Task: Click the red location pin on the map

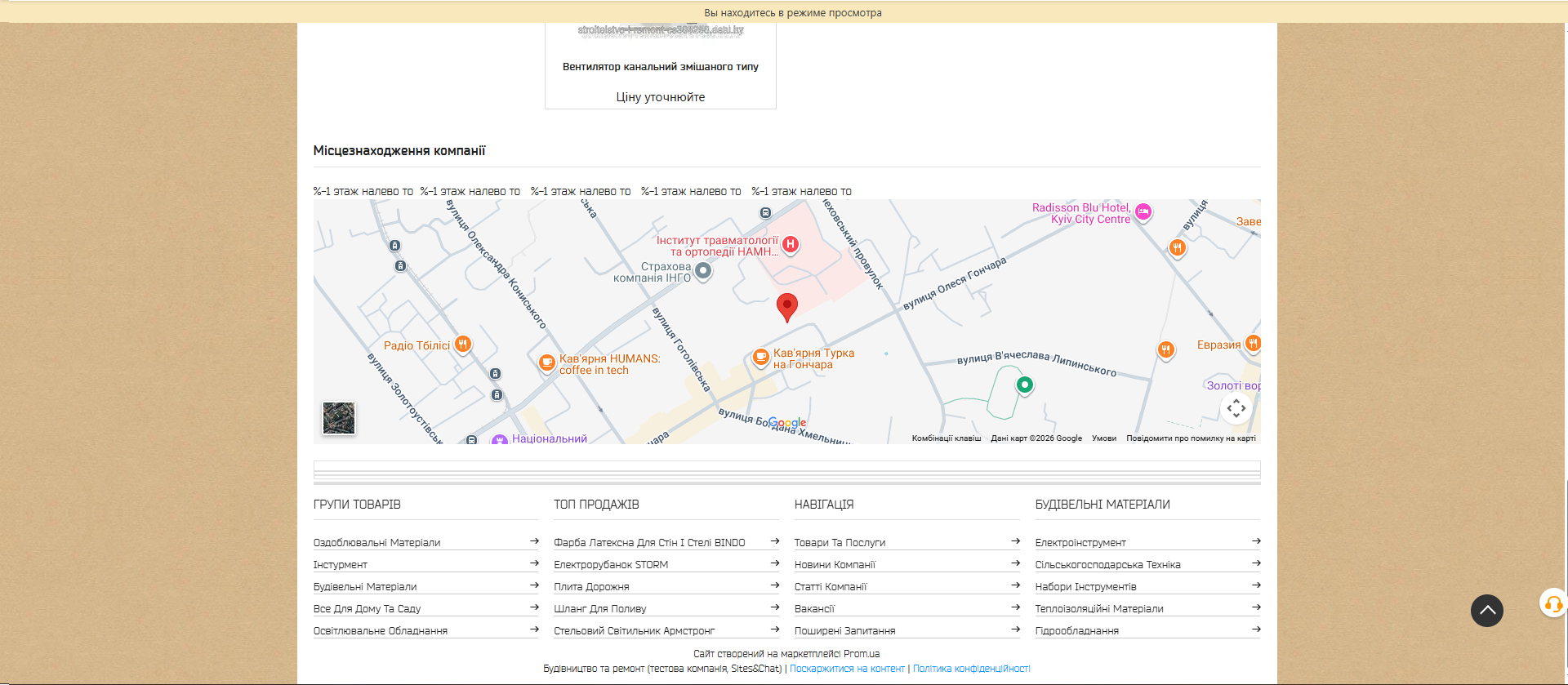Action: tap(786, 306)
